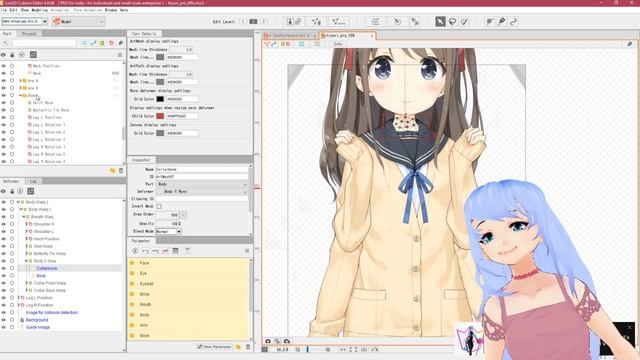Click the search magnifier in Part palette
The image size is (640, 360).
point(6,43)
